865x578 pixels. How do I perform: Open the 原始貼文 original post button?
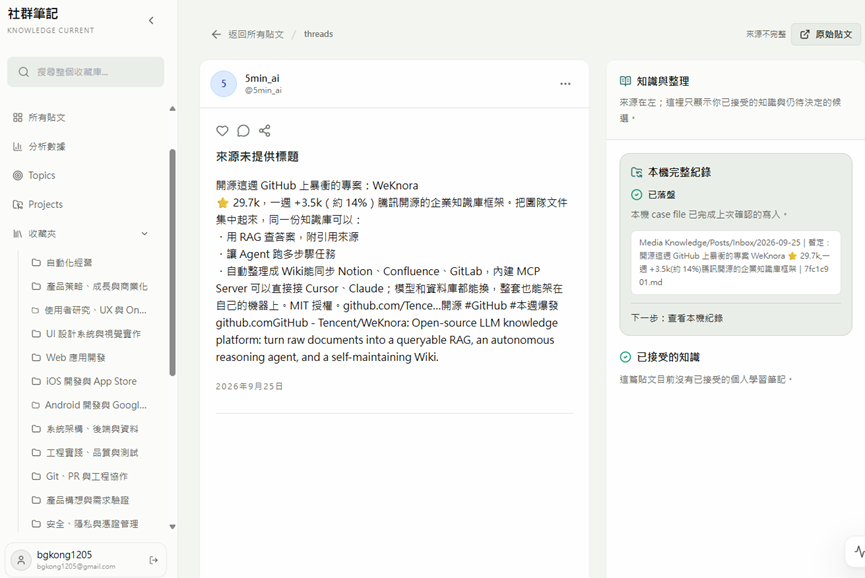(826, 34)
